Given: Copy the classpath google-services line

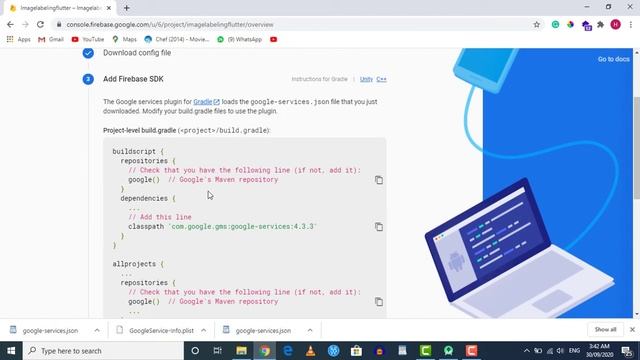Looking at the screenshot, I should pos(379,227).
